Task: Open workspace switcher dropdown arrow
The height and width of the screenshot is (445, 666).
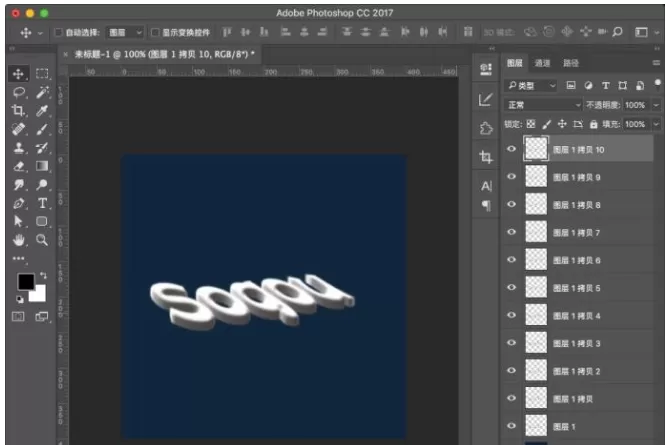Action: (657, 32)
